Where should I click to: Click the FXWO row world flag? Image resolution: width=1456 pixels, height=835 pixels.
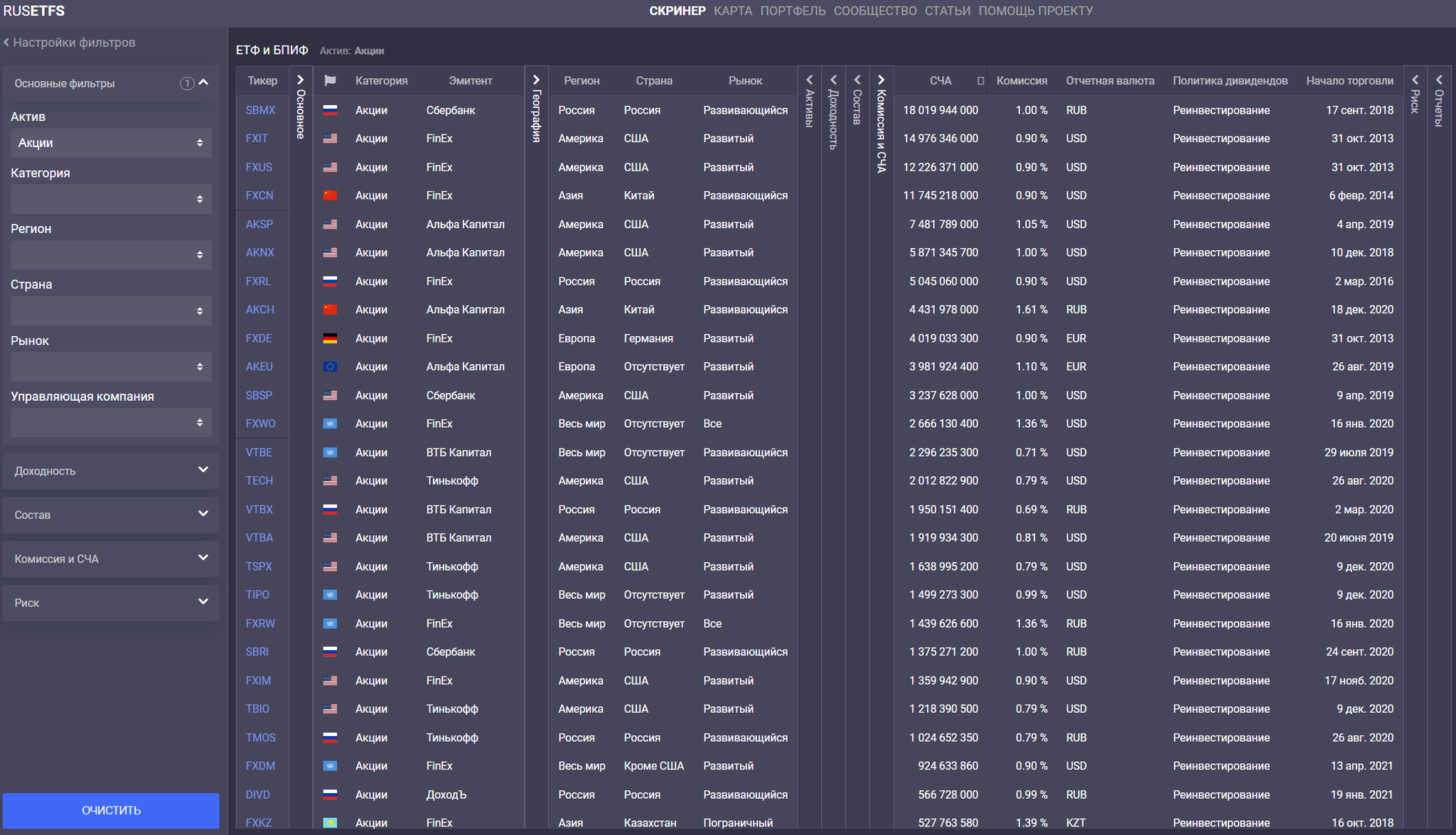pos(330,424)
